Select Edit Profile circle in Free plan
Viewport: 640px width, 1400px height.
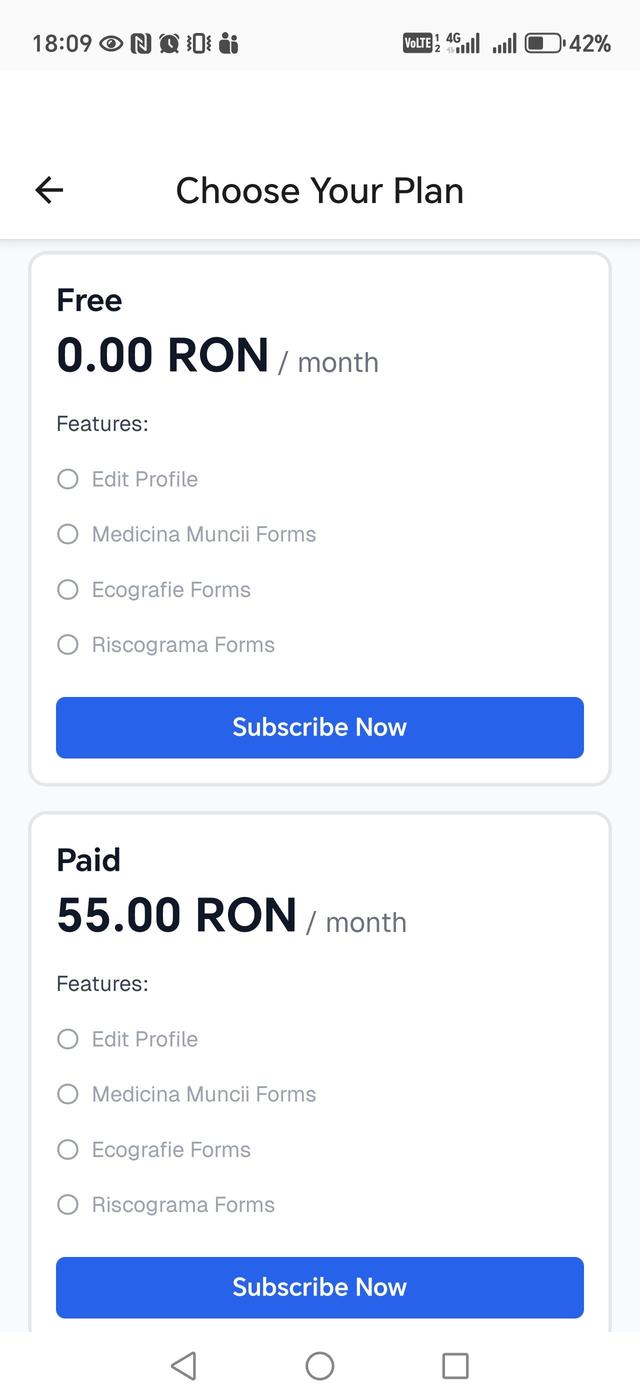pos(68,479)
